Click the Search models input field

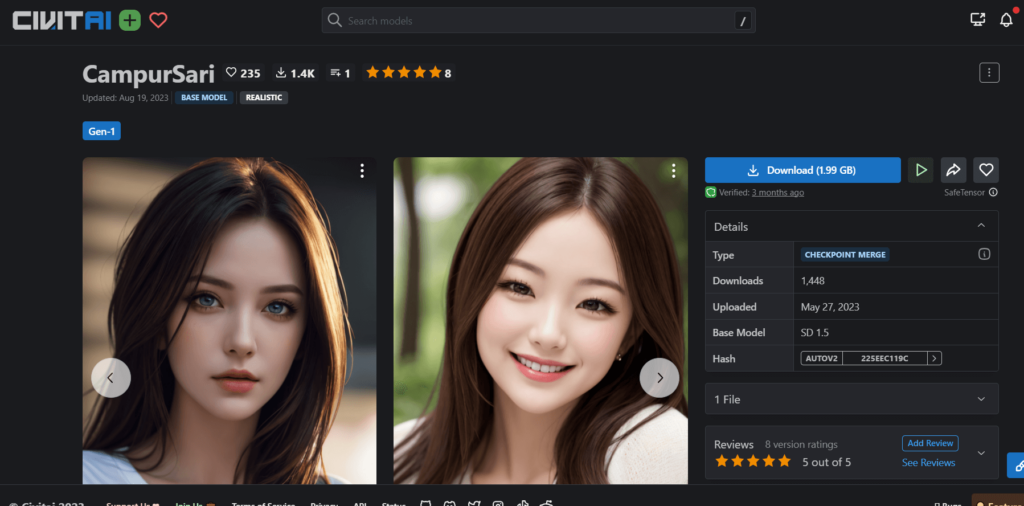point(538,20)
